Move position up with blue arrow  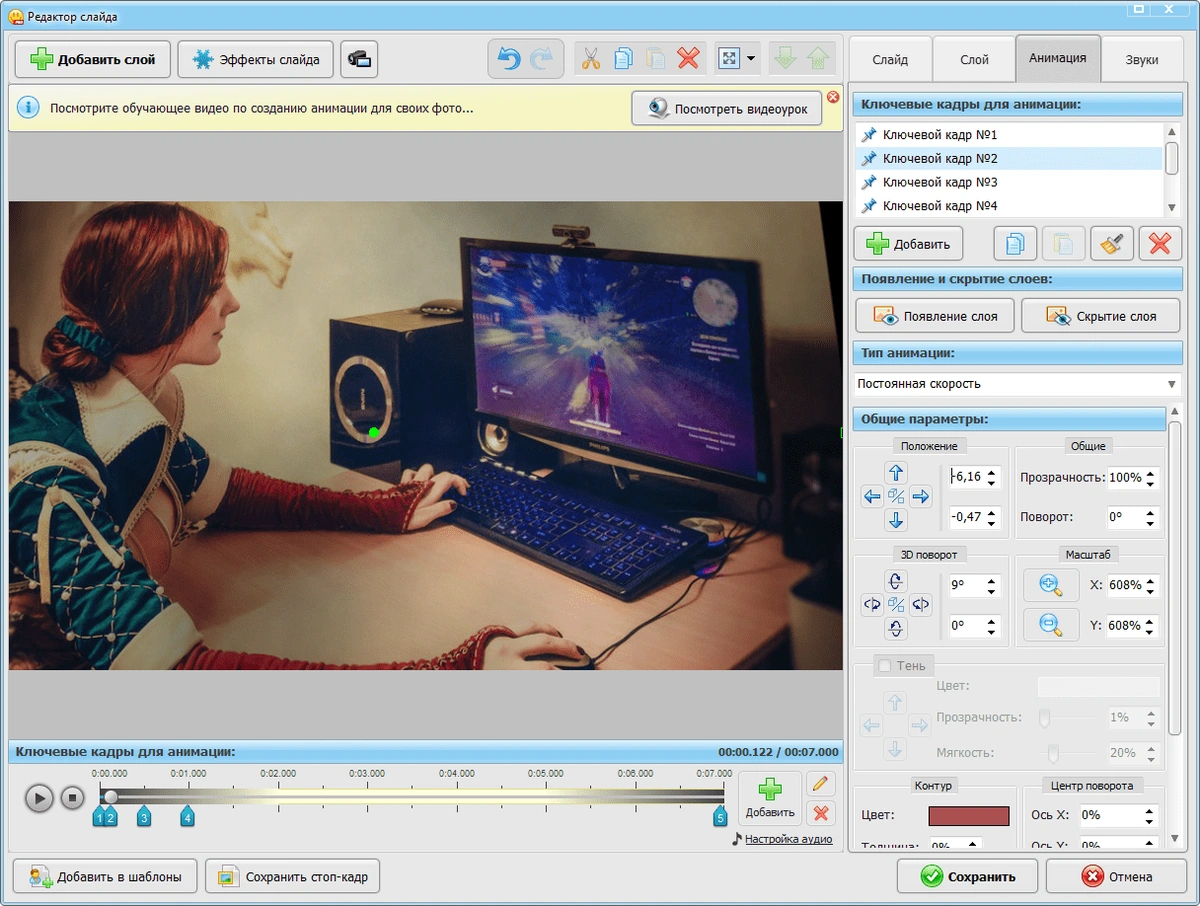[896, 473]
